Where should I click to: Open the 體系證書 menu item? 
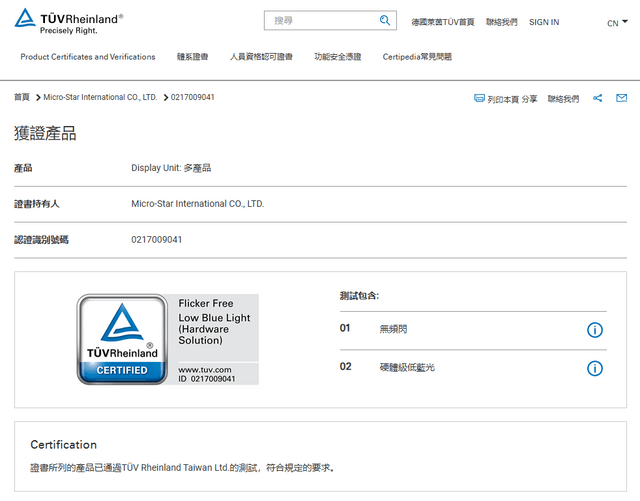(192, 57)
